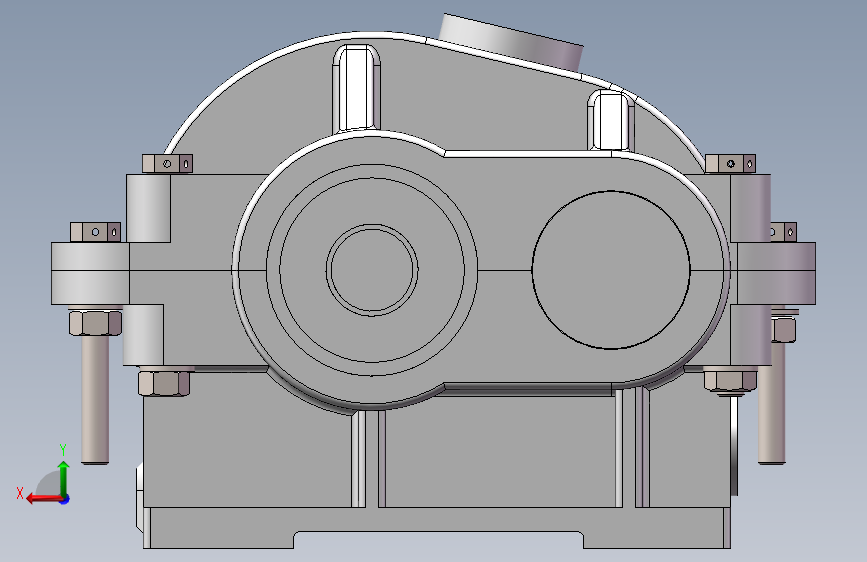Click the red X axis arrow of the triad
Viewport: 867px width, 562px height.
(44, 499)
